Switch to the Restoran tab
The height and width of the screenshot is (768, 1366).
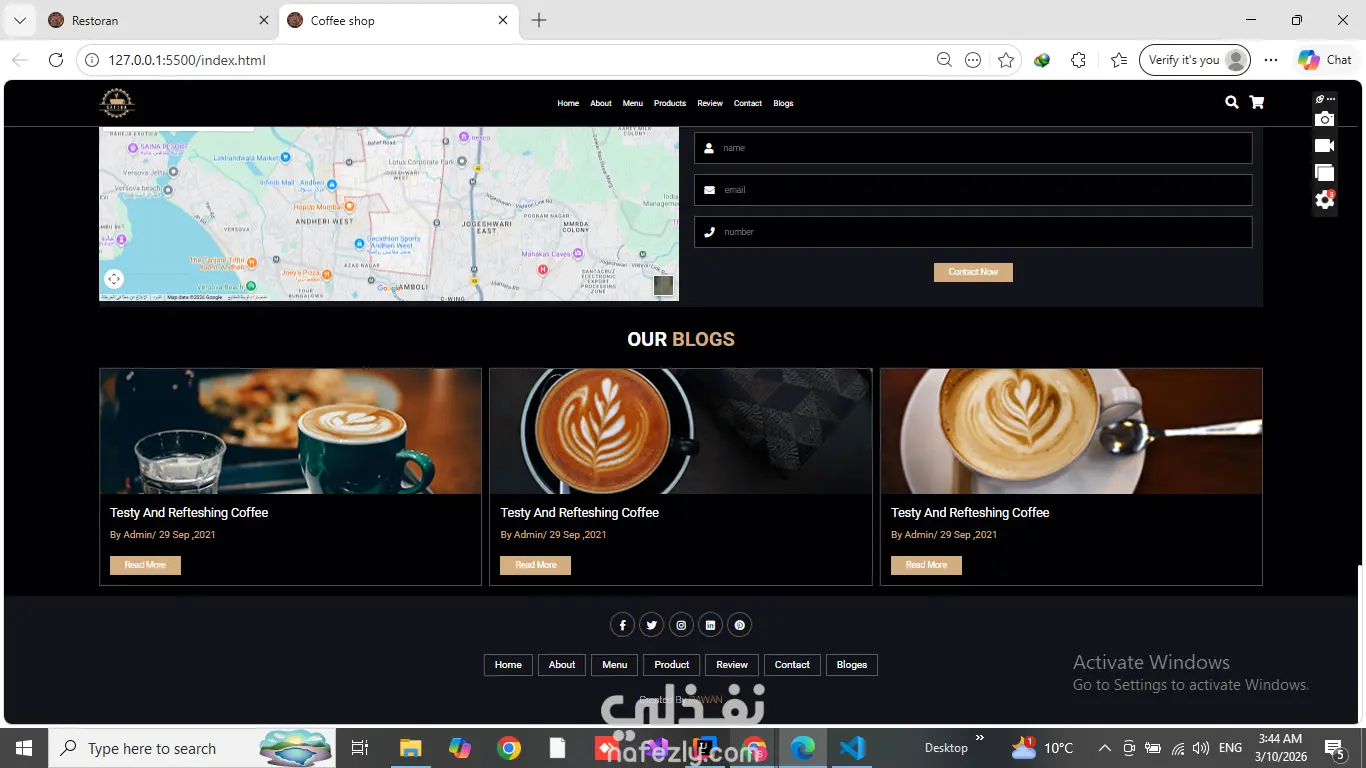point(158,20)
